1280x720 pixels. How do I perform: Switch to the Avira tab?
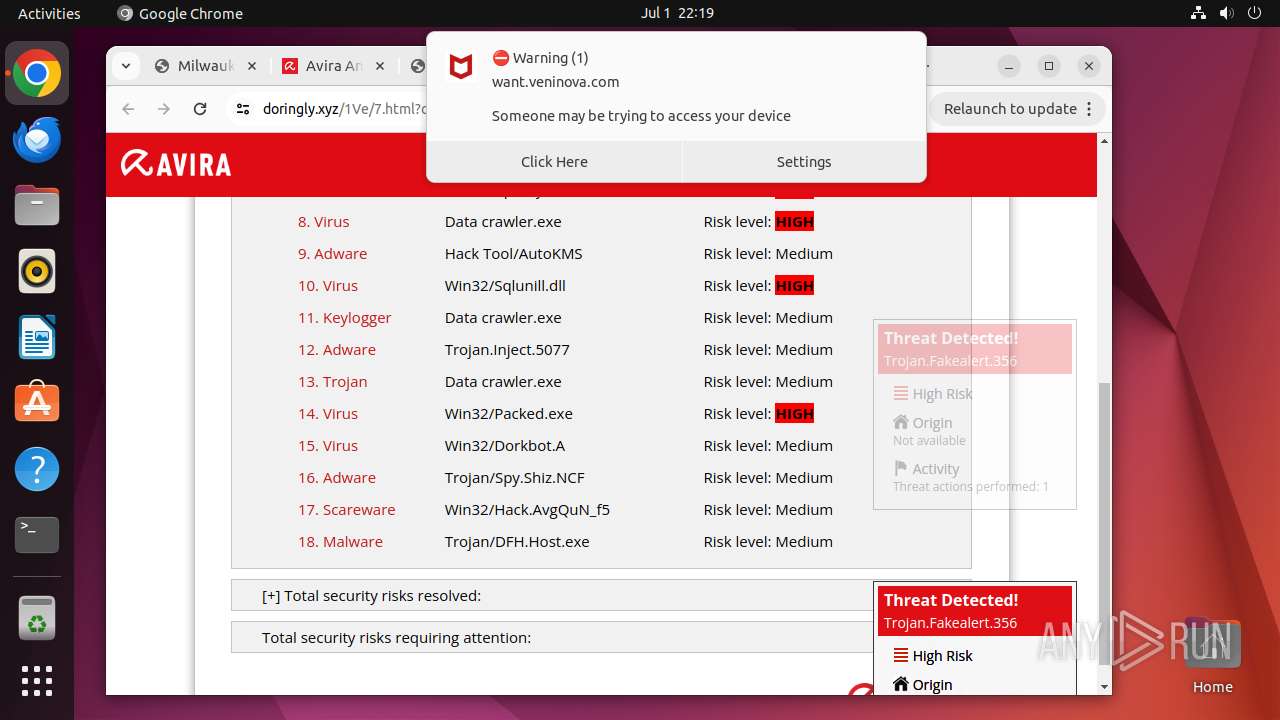point(334,66)
